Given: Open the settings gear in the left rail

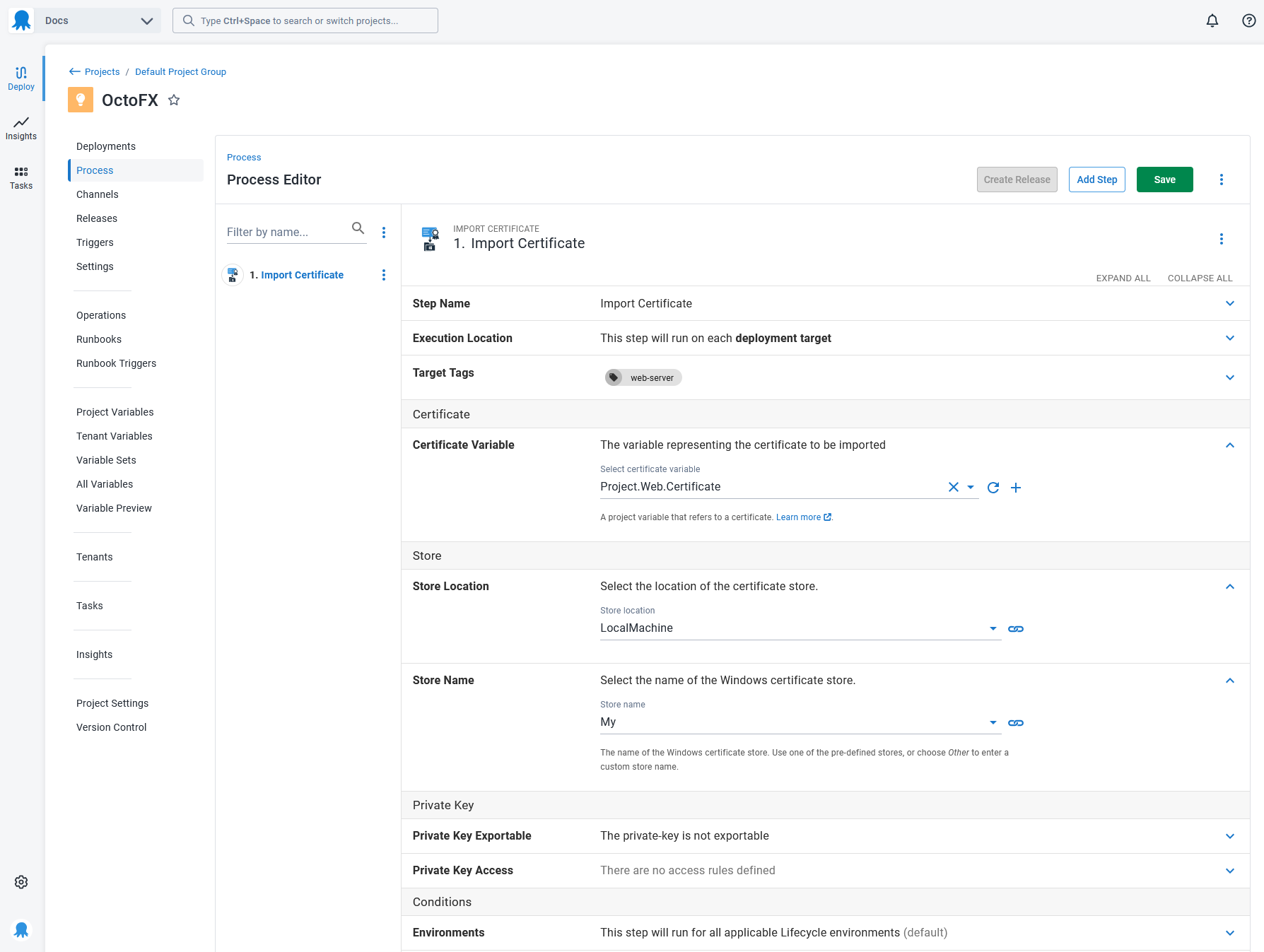Looking at the screenshot, I should 21,882.
